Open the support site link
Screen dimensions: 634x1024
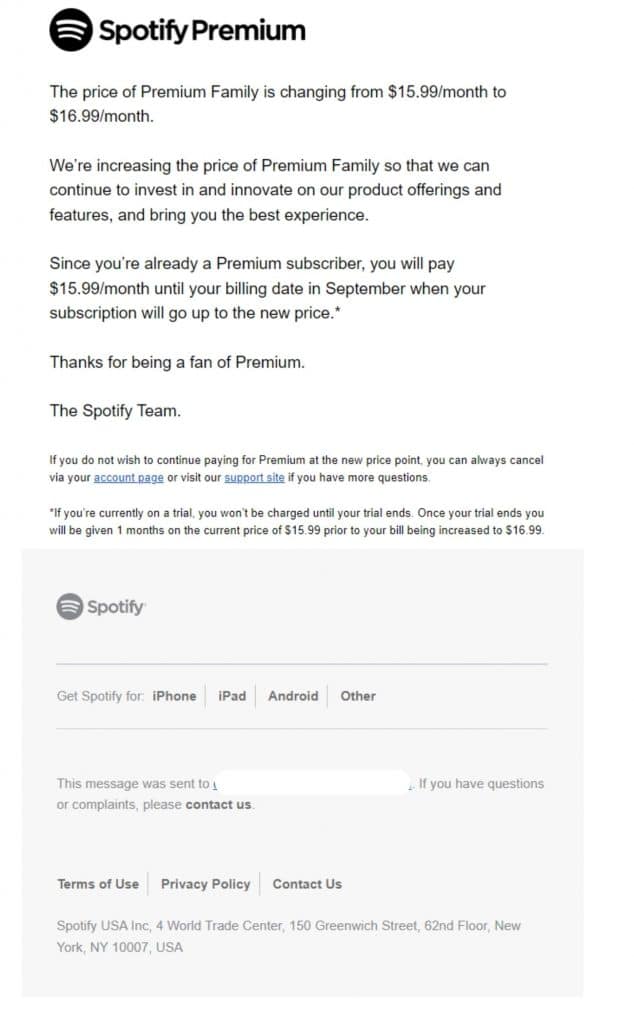[x=254, y=477]
